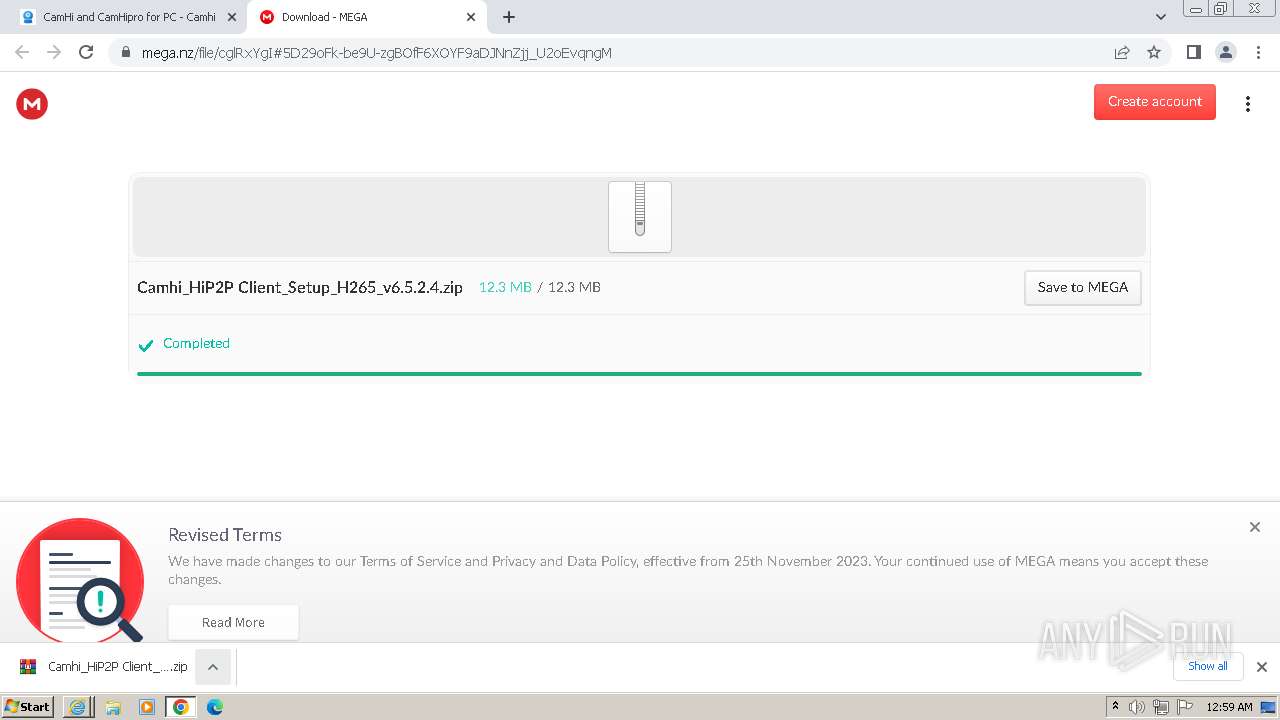This screenshot has width=1280, height=720.
Task: Click the Revised Terms document illustration
Action: (x=81, y=580)
